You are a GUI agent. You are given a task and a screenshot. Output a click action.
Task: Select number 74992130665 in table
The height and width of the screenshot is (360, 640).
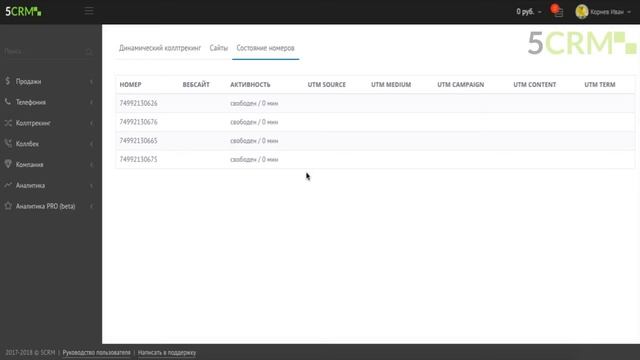pos(138,141)
